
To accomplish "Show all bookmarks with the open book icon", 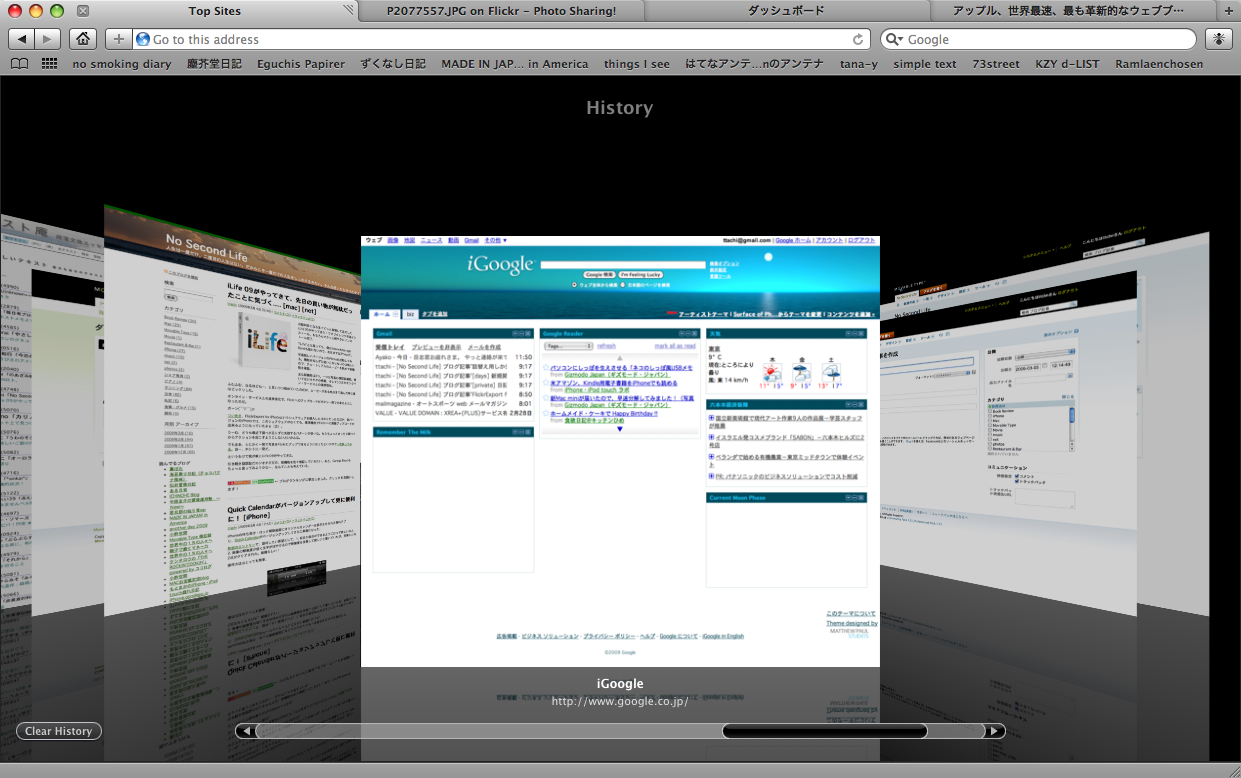I will point(19,64).
